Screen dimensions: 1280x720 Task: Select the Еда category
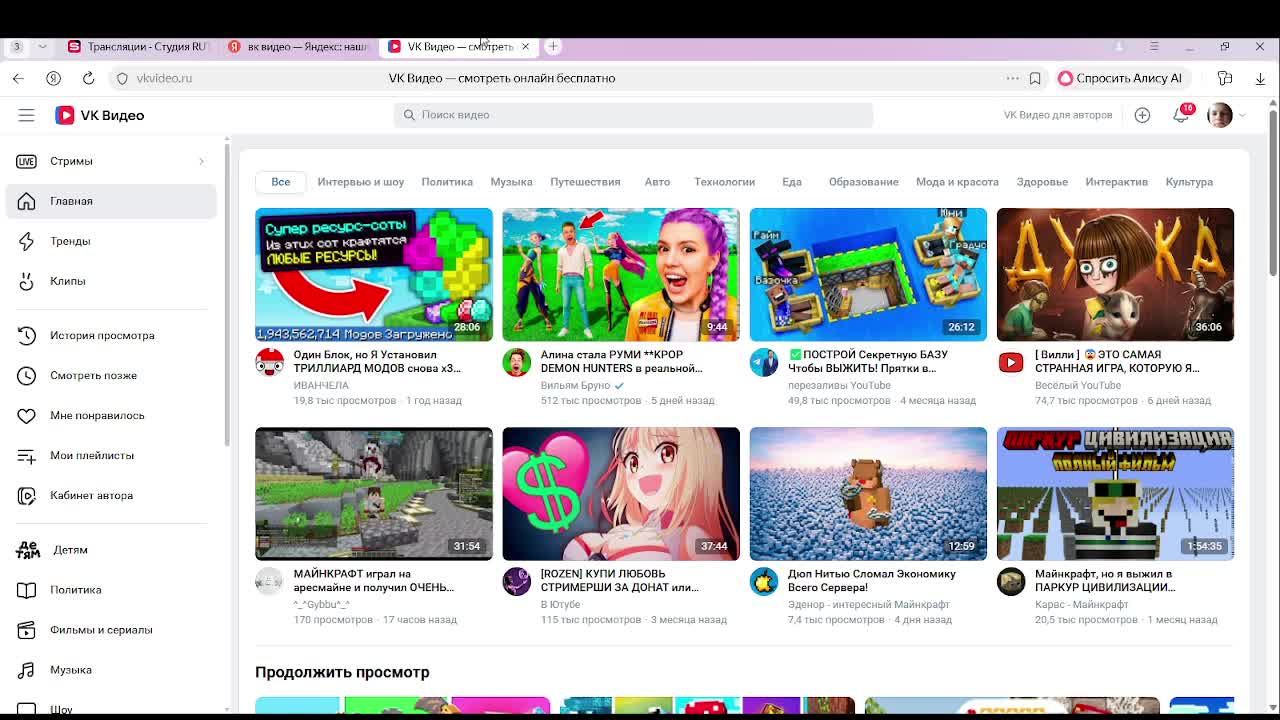click(792, 182)
